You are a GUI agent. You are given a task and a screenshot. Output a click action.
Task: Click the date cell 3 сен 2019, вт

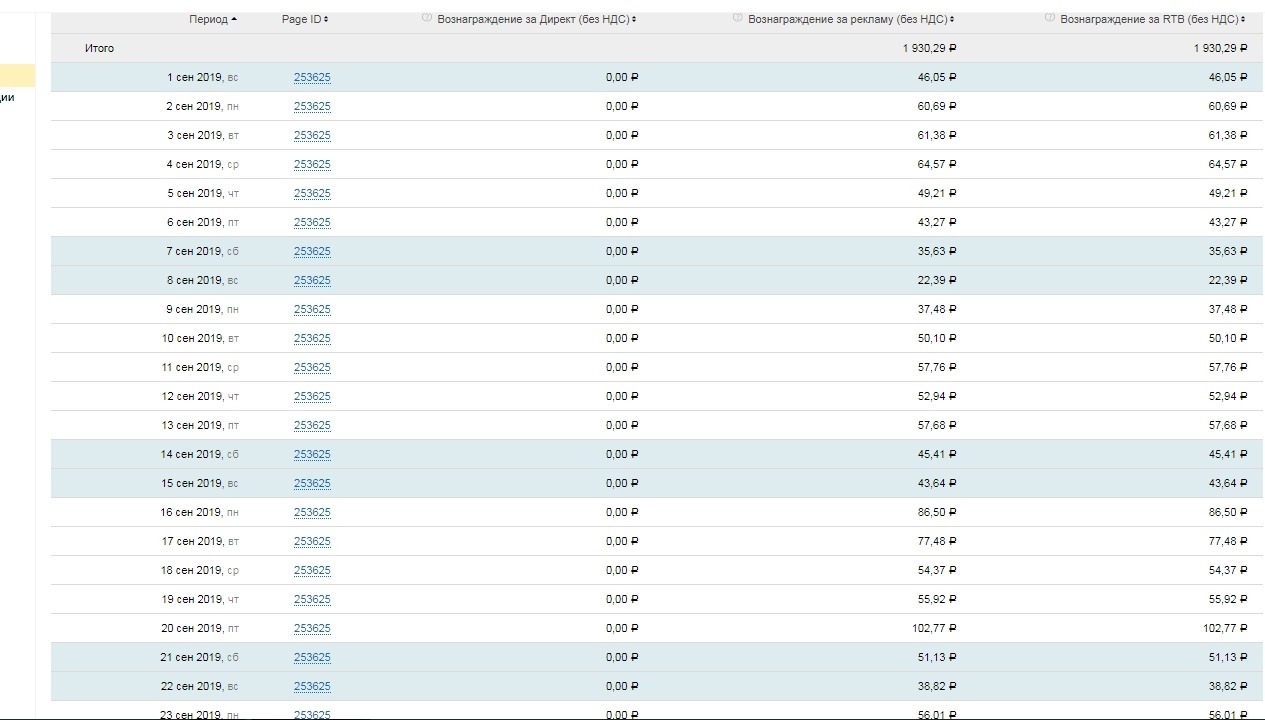(x=203, y=135)
